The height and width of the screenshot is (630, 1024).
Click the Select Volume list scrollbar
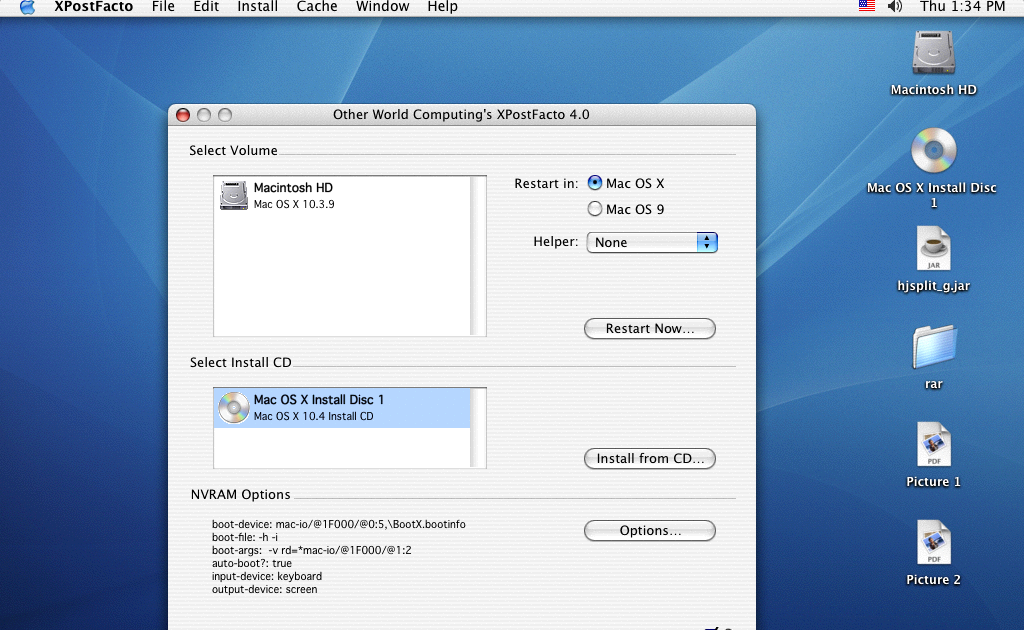pos(477,255)
